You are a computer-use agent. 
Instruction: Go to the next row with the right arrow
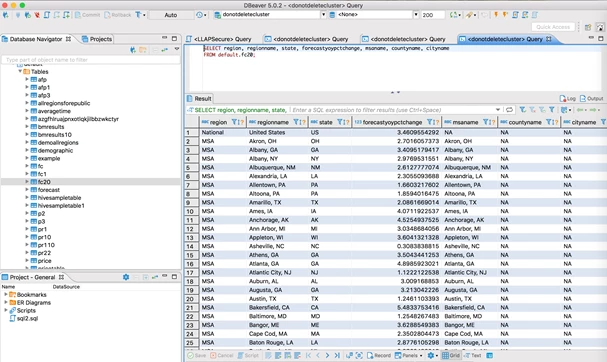click(x=328, y=355)
